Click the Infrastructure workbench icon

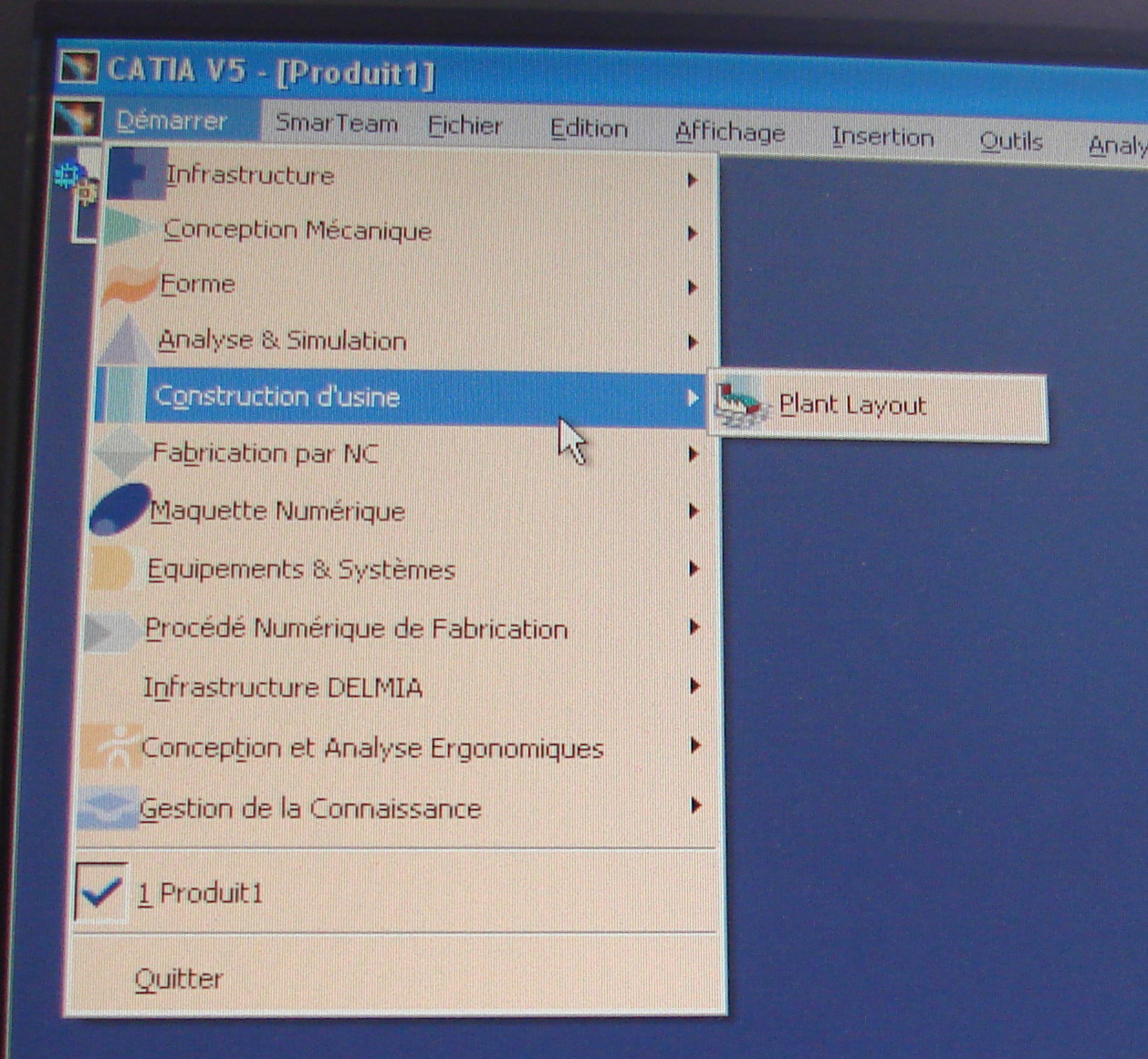tap(135, 173)
